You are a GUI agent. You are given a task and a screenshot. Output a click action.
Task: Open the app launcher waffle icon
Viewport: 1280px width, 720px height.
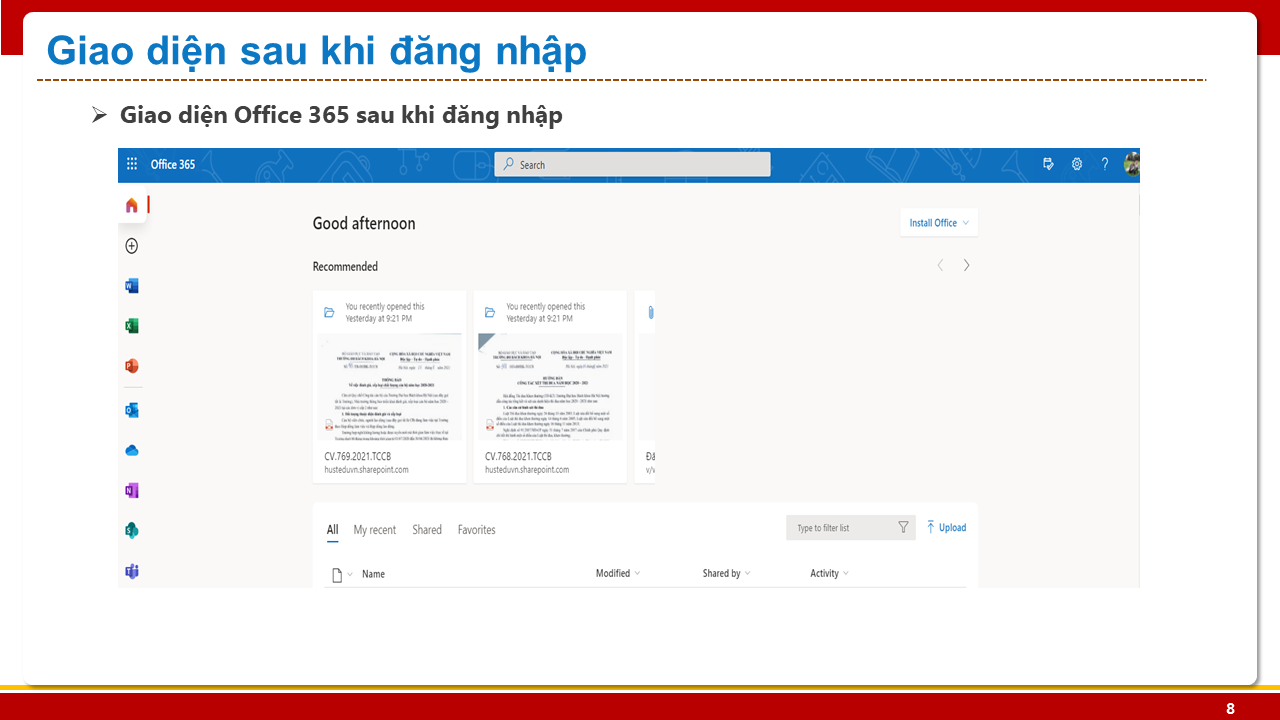pos(132,165)
